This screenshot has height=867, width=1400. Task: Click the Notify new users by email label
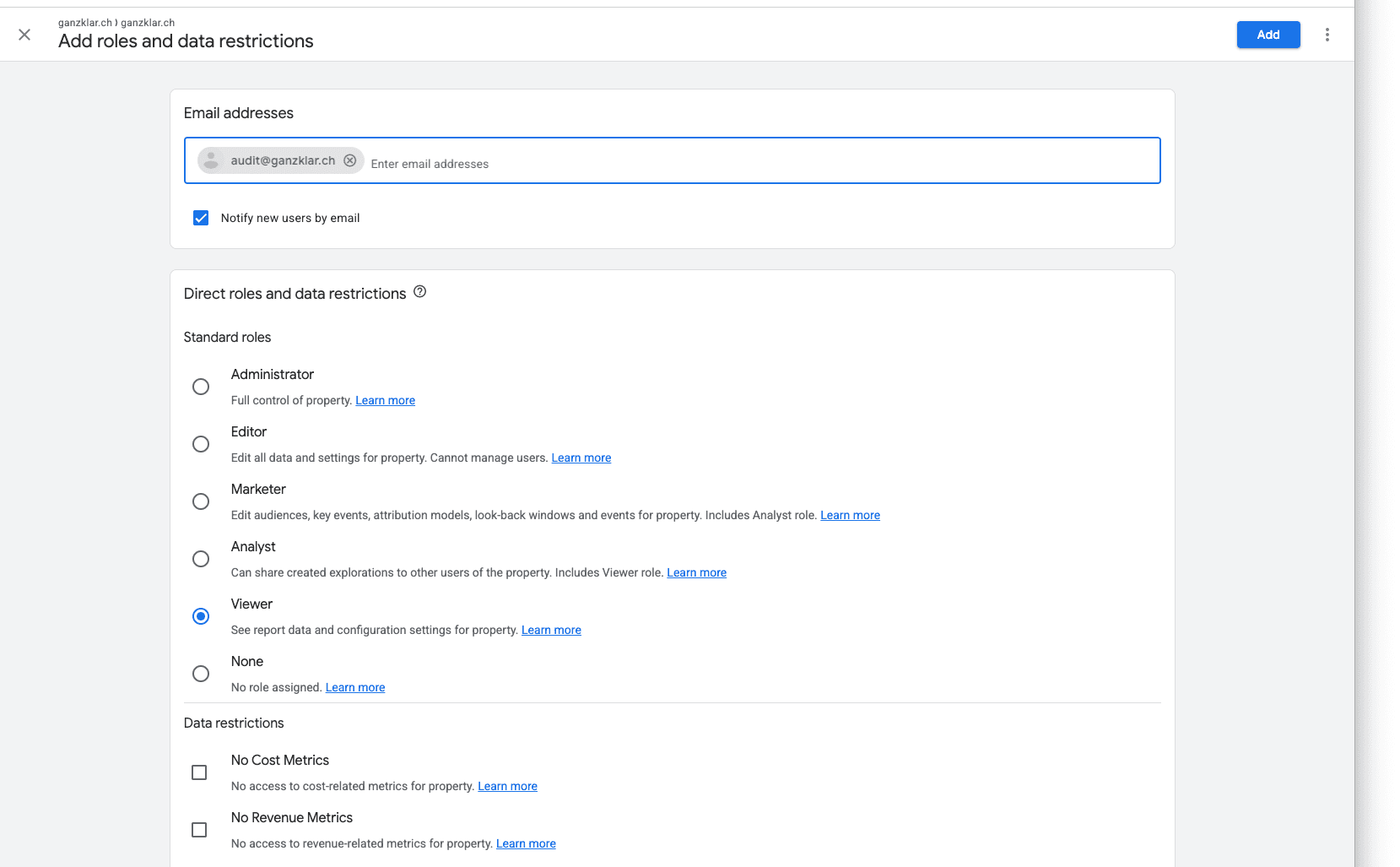pos(290,218)
